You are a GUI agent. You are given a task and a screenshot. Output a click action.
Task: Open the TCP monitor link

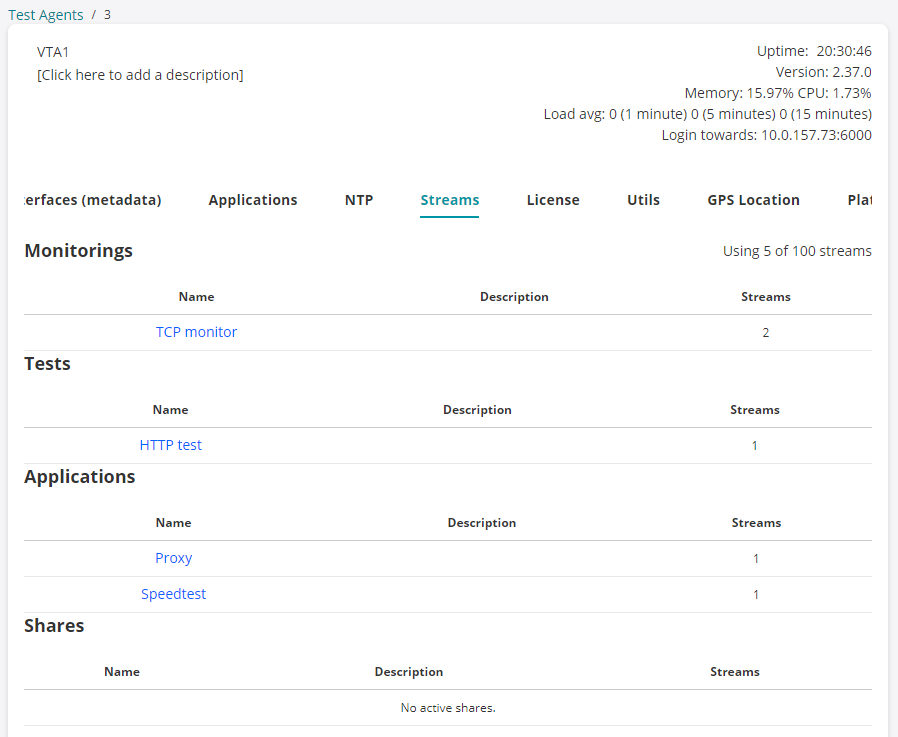[196, 332]
